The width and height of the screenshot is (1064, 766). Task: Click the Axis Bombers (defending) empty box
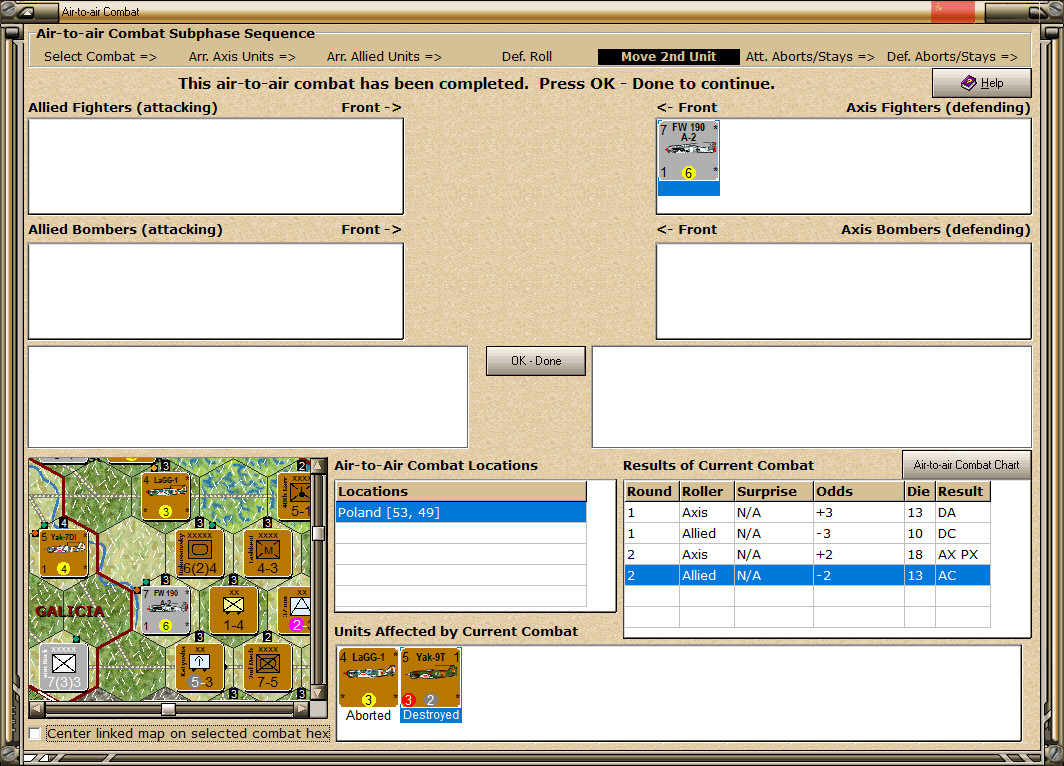click(x=843, y=291)
